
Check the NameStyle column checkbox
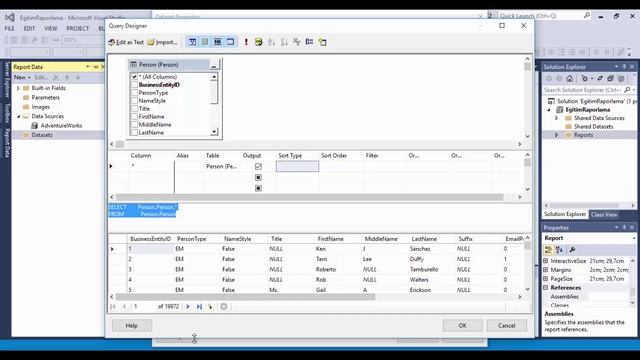click(x=134, y=100)
